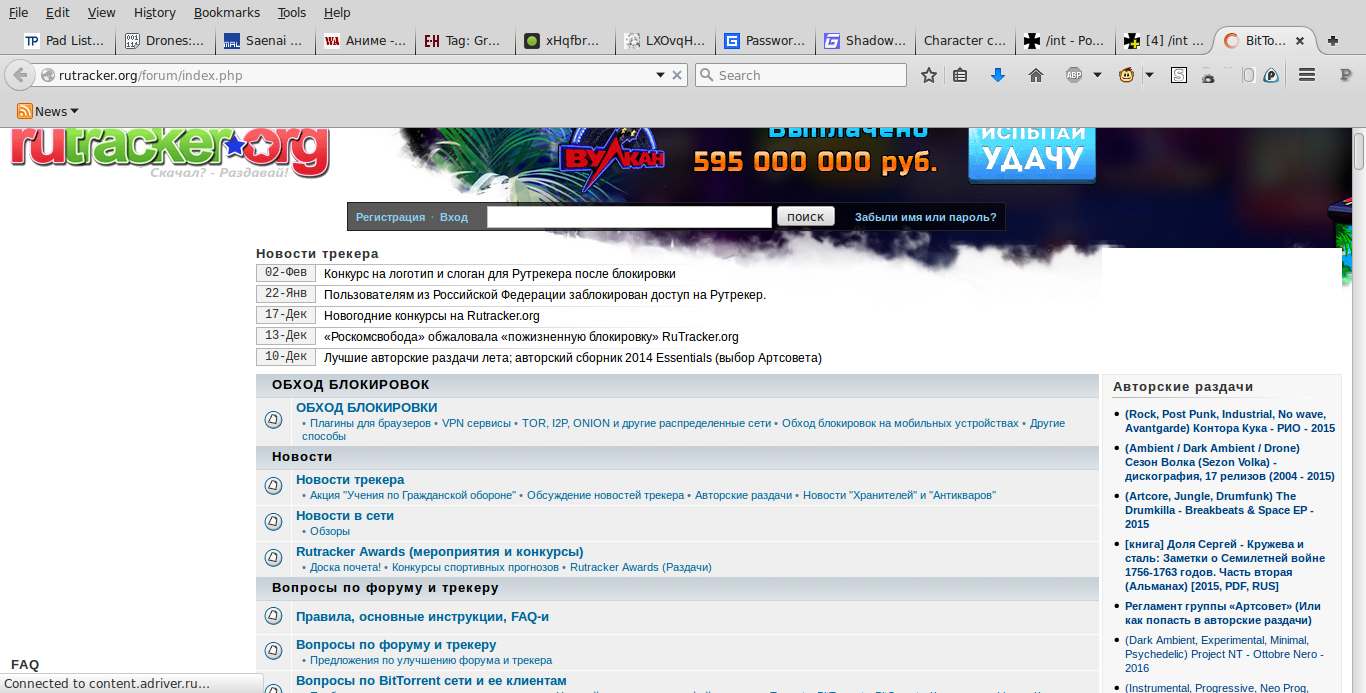Click the blue P privacy extension icon

tap(1271, 75)
